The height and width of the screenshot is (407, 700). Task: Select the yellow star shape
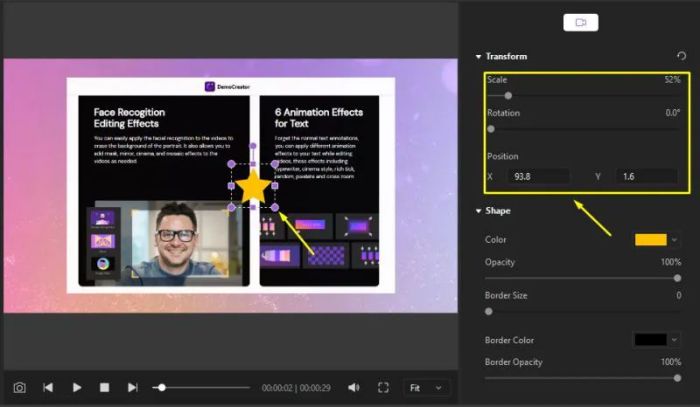tap(253, 187)
